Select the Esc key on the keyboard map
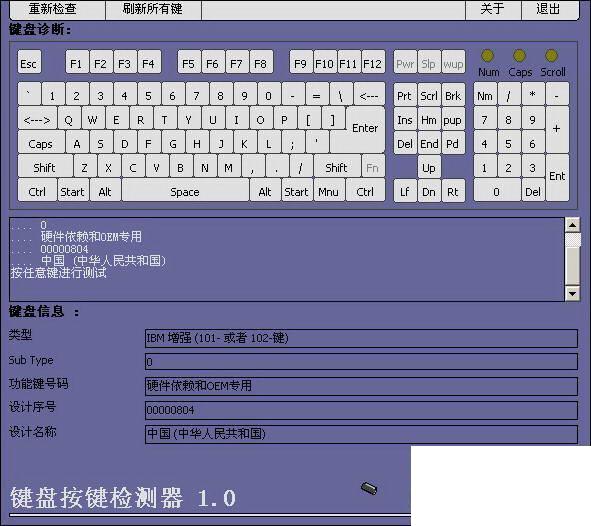Screen dimensions: 591x526 29,63
